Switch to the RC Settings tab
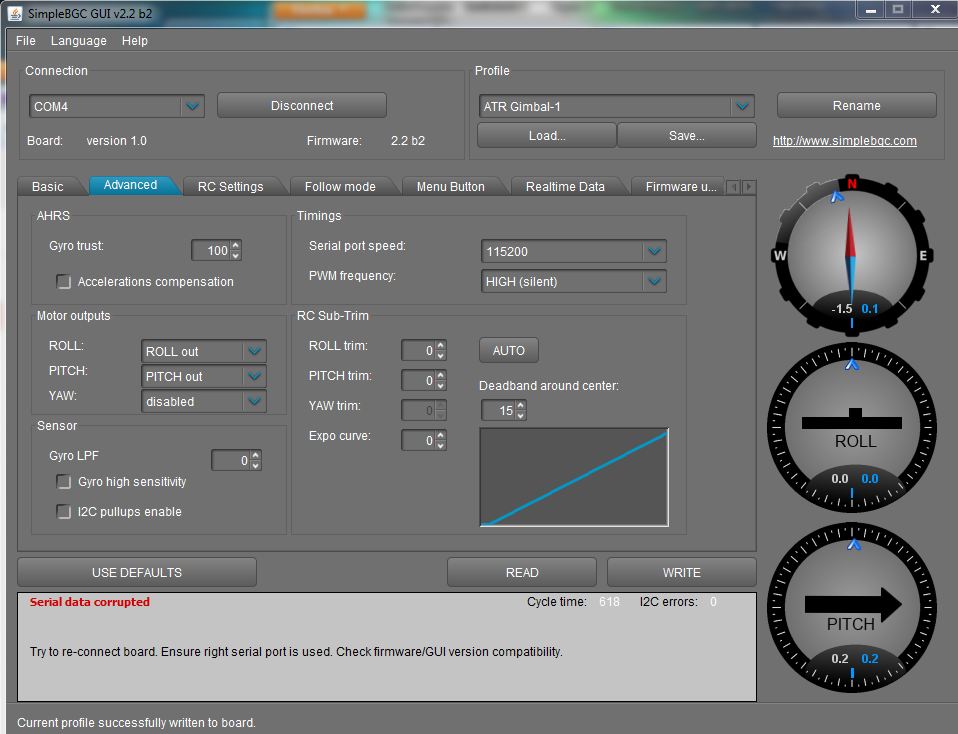The width and height of the screenshot is (958, 734). tap(230, 187)
